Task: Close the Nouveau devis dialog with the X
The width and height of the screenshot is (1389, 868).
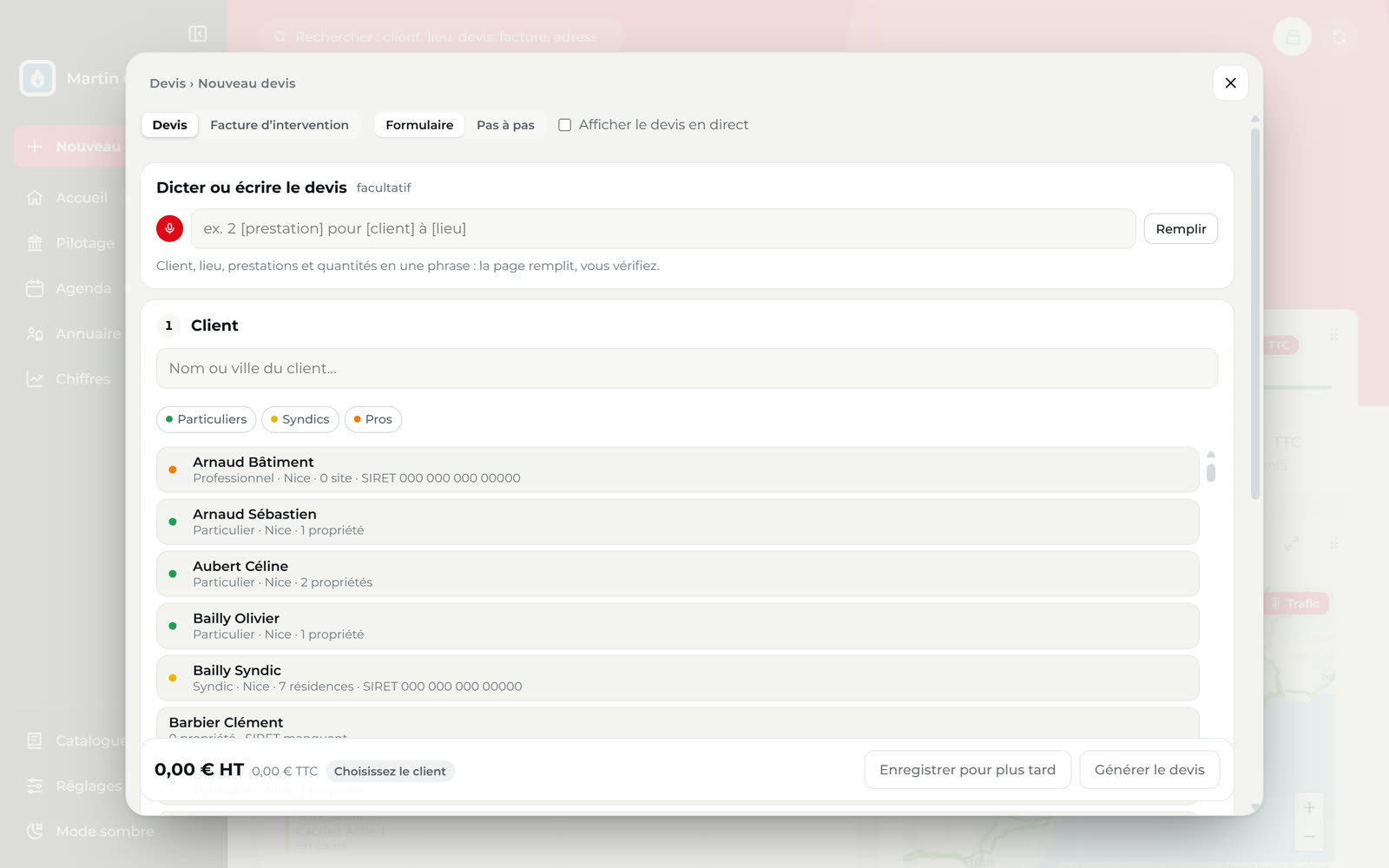Action: (x=1230, y=83)
